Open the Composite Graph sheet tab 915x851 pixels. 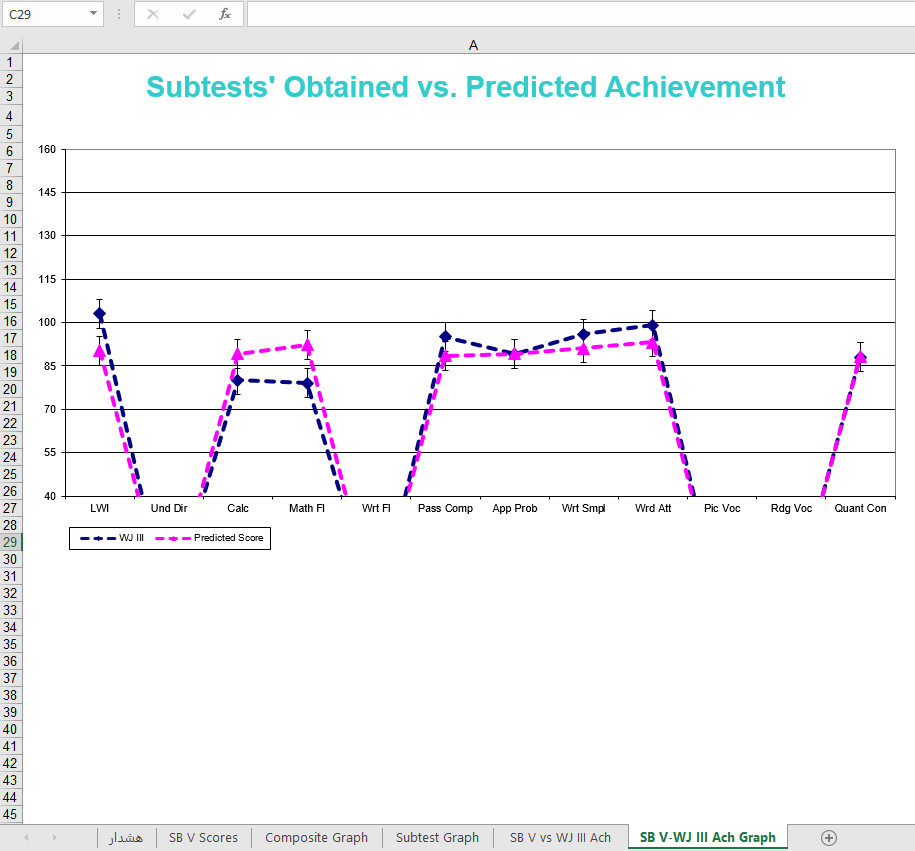click(x=316, y=838)
